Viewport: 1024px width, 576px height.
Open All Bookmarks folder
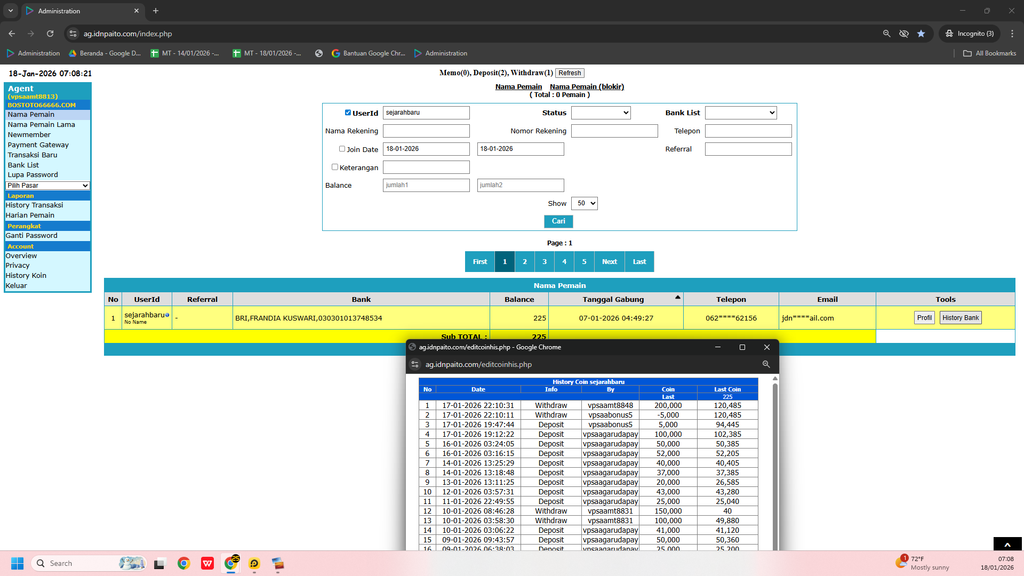(989, 53)
